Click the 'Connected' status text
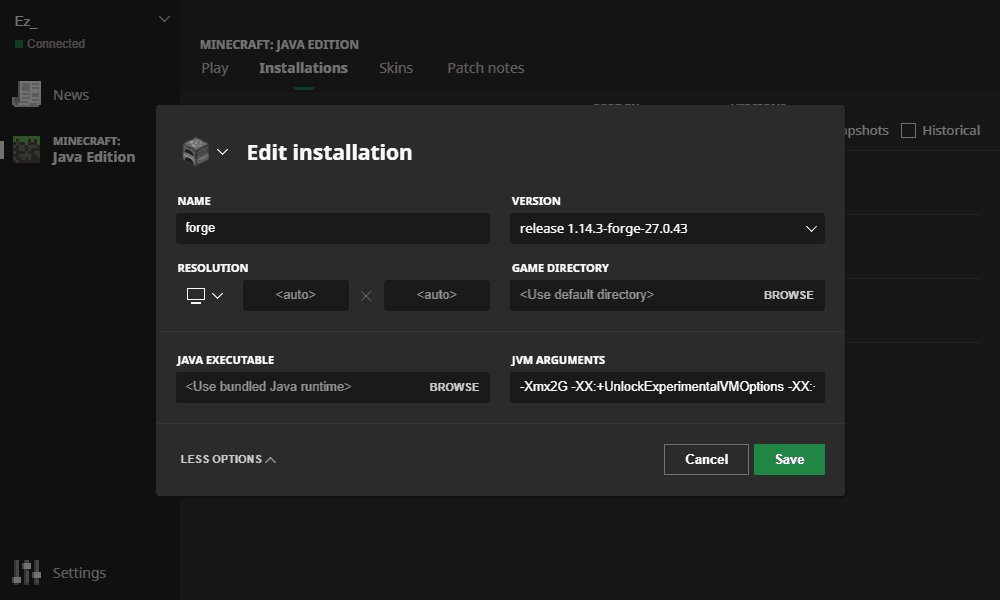The image size is (1000, 600). click(55, 44)
